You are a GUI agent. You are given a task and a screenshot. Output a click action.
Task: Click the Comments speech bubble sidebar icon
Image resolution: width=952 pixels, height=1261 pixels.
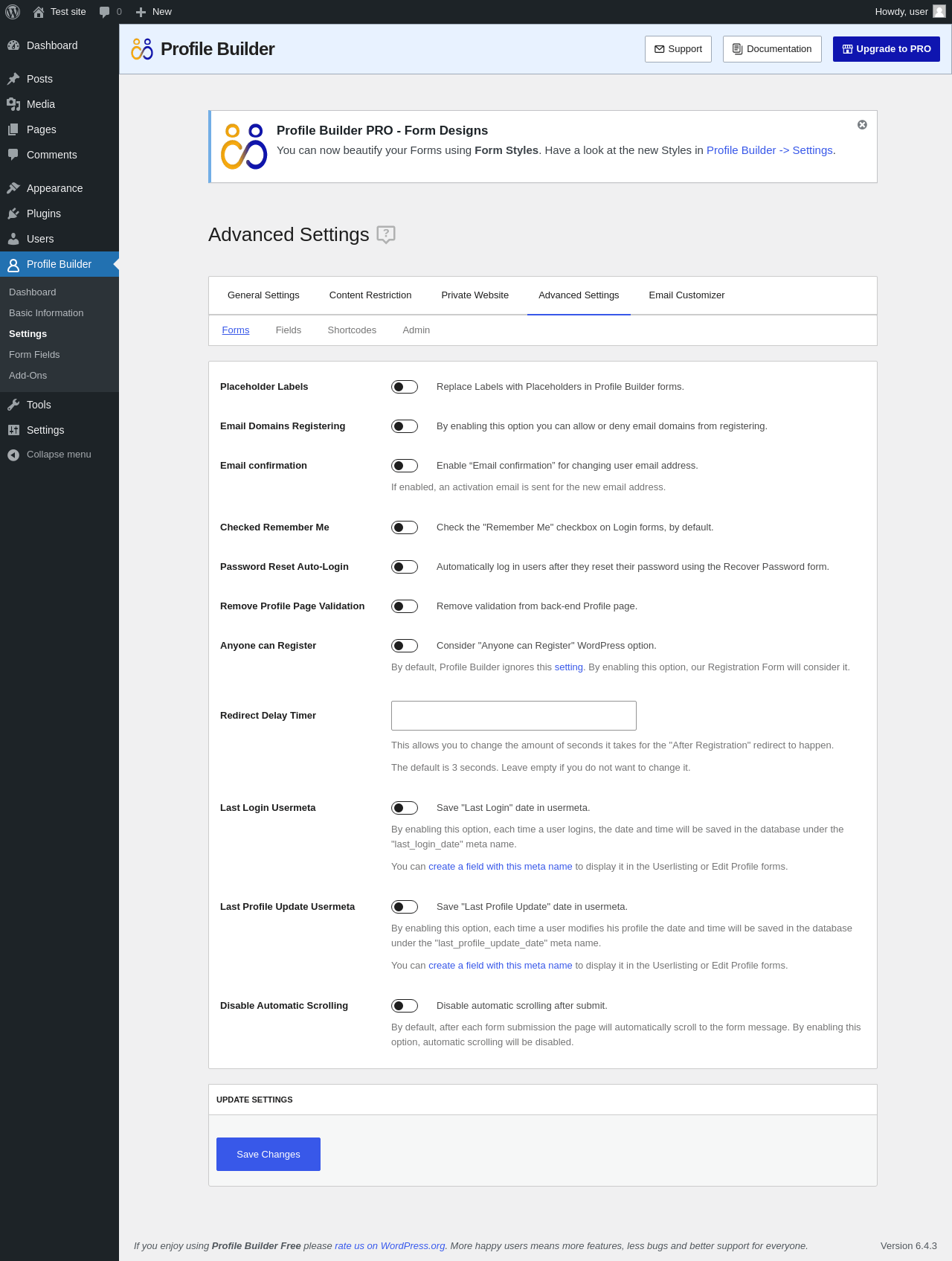click(13, 155)
